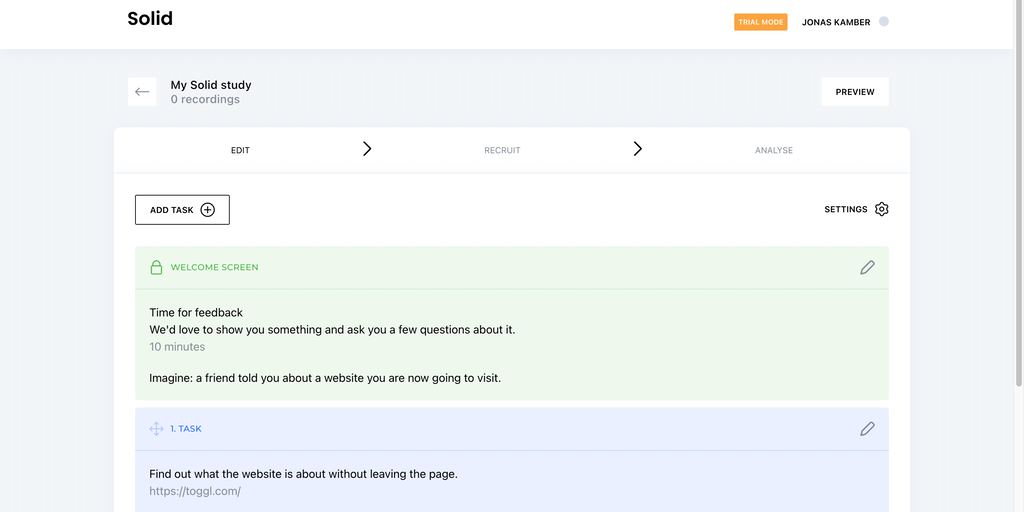
Task: Open the Jonas Kamber account menu
Action: 836,22
